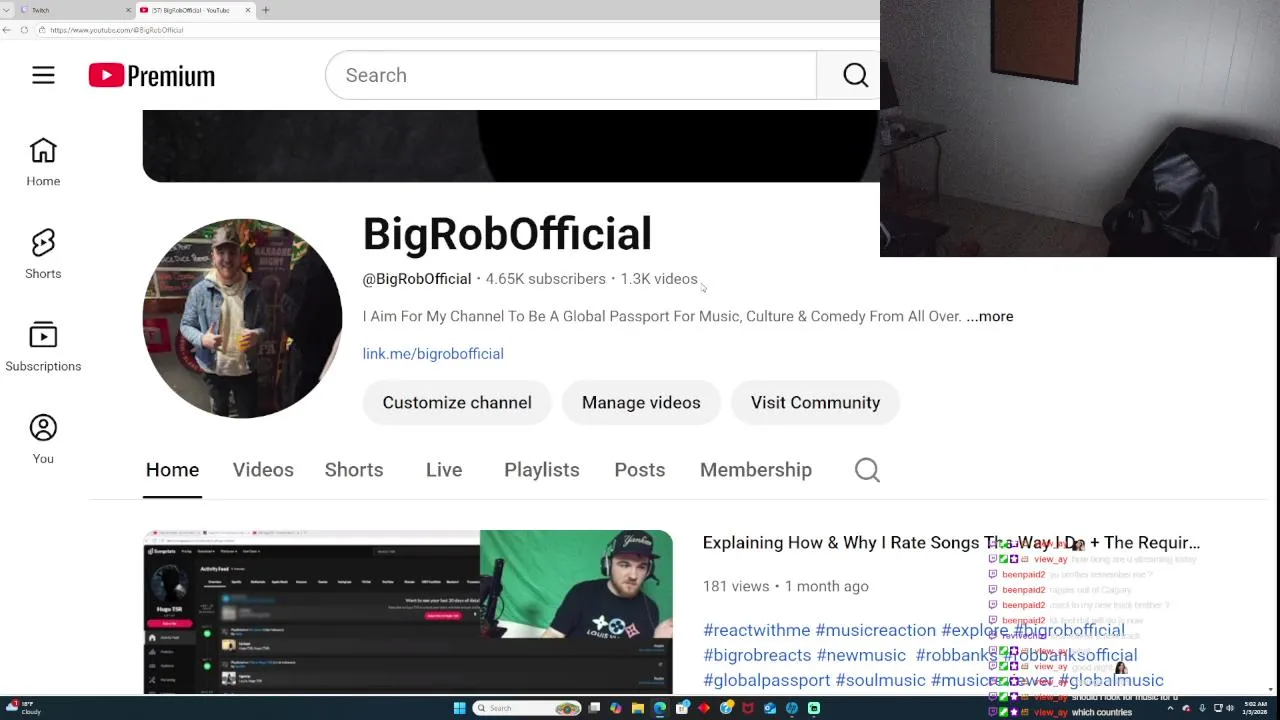Click the channel search magnifier icon
1280x720 pixels.
click(x=867, y=470)
